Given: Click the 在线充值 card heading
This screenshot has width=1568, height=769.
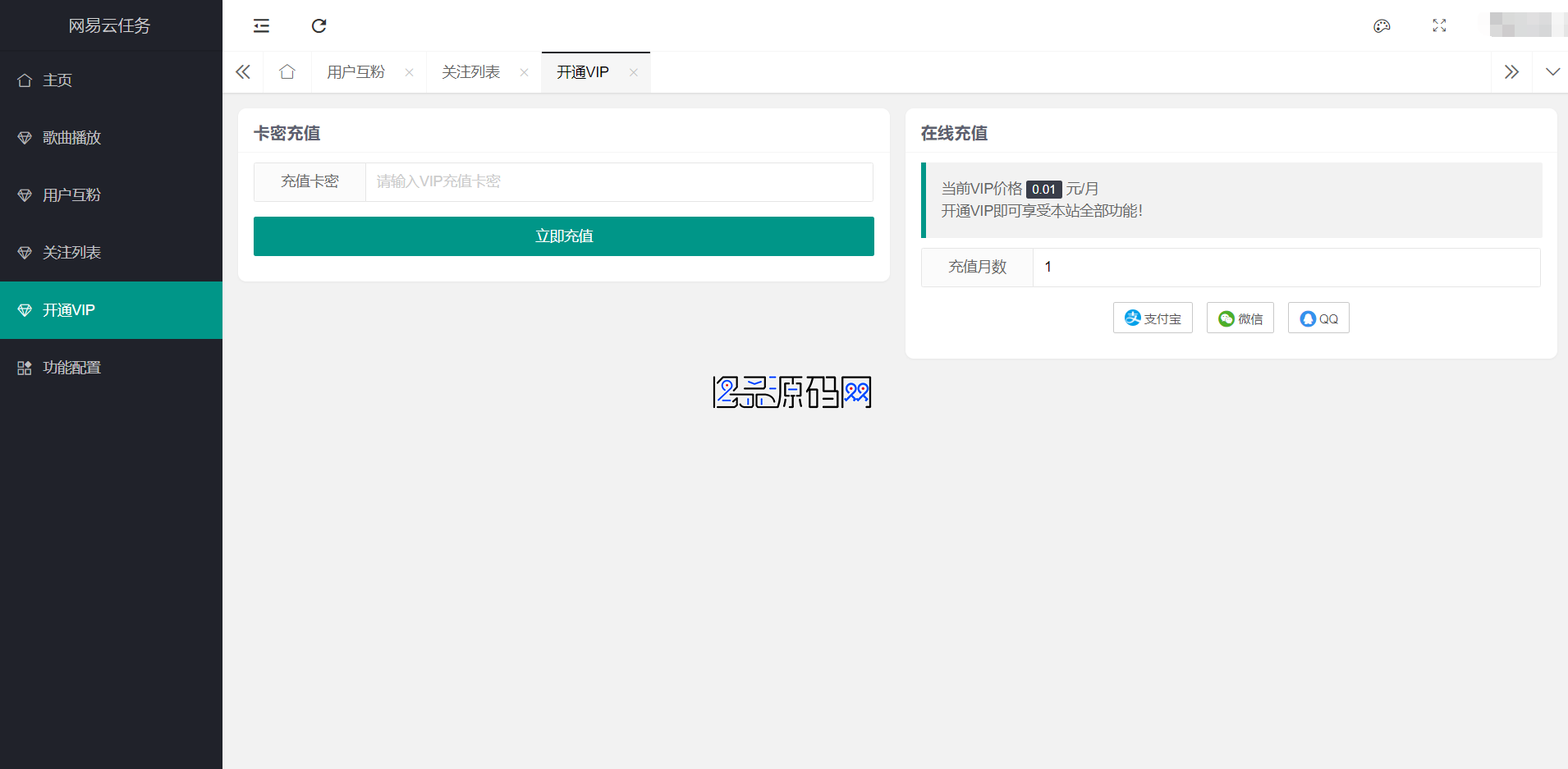Looking at the screenshot, I should [954, 133].
